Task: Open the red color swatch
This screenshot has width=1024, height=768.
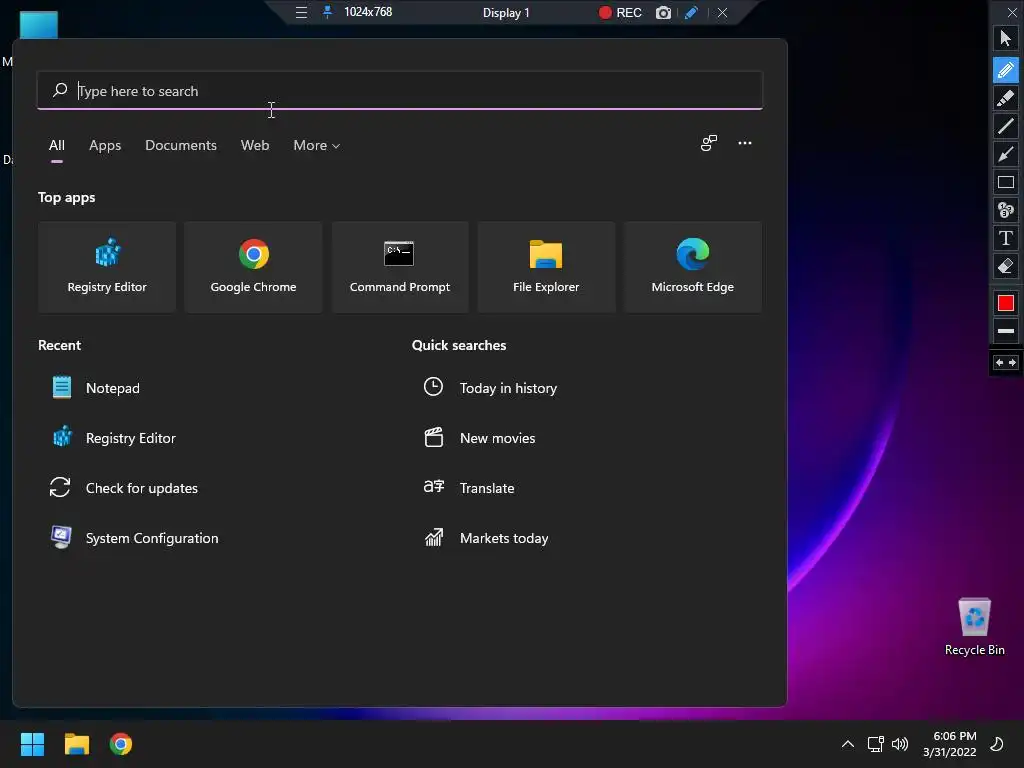Action: (1006, 303)
